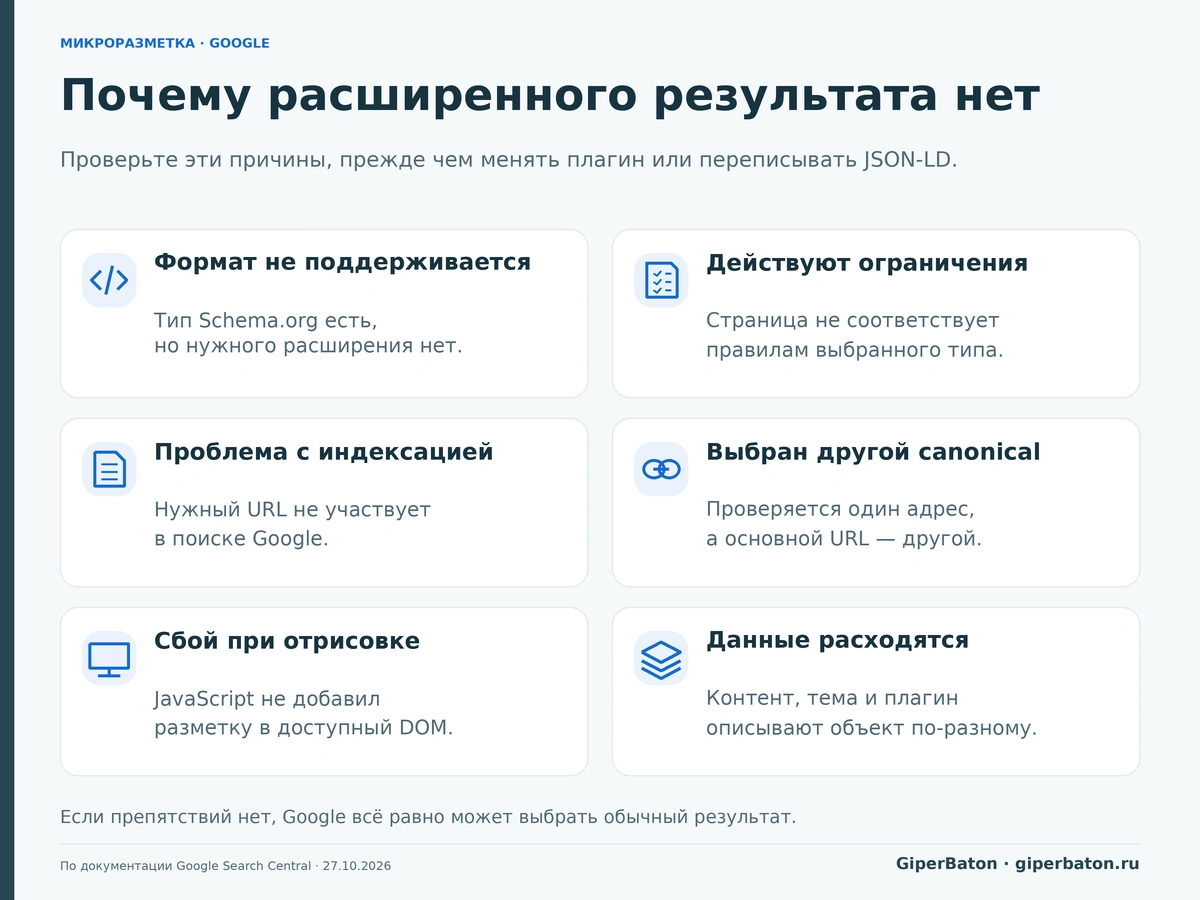This screenshot has height=900, width=1200.
Task: Click the text Страница не соответствует
Action: 853,321
